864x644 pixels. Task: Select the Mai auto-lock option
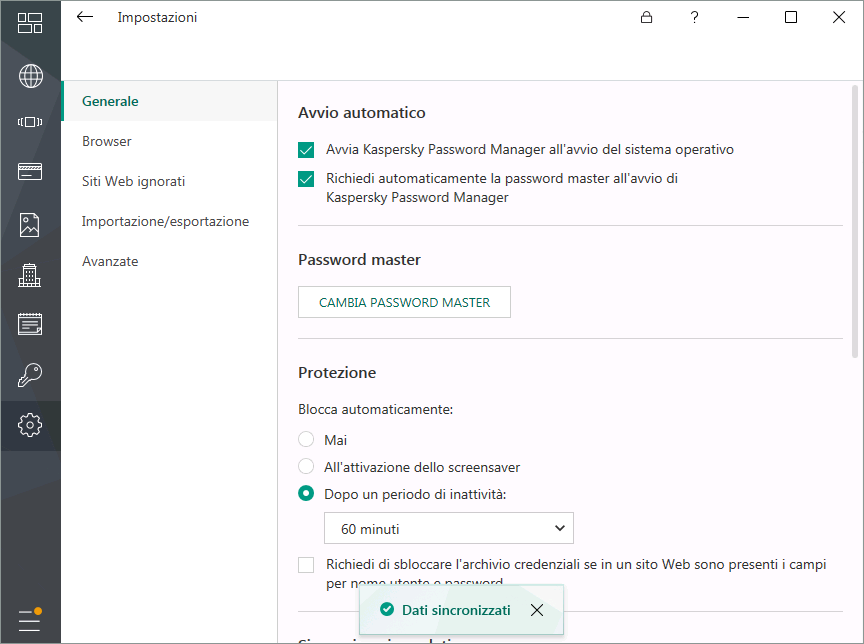(x=306, y=439)
